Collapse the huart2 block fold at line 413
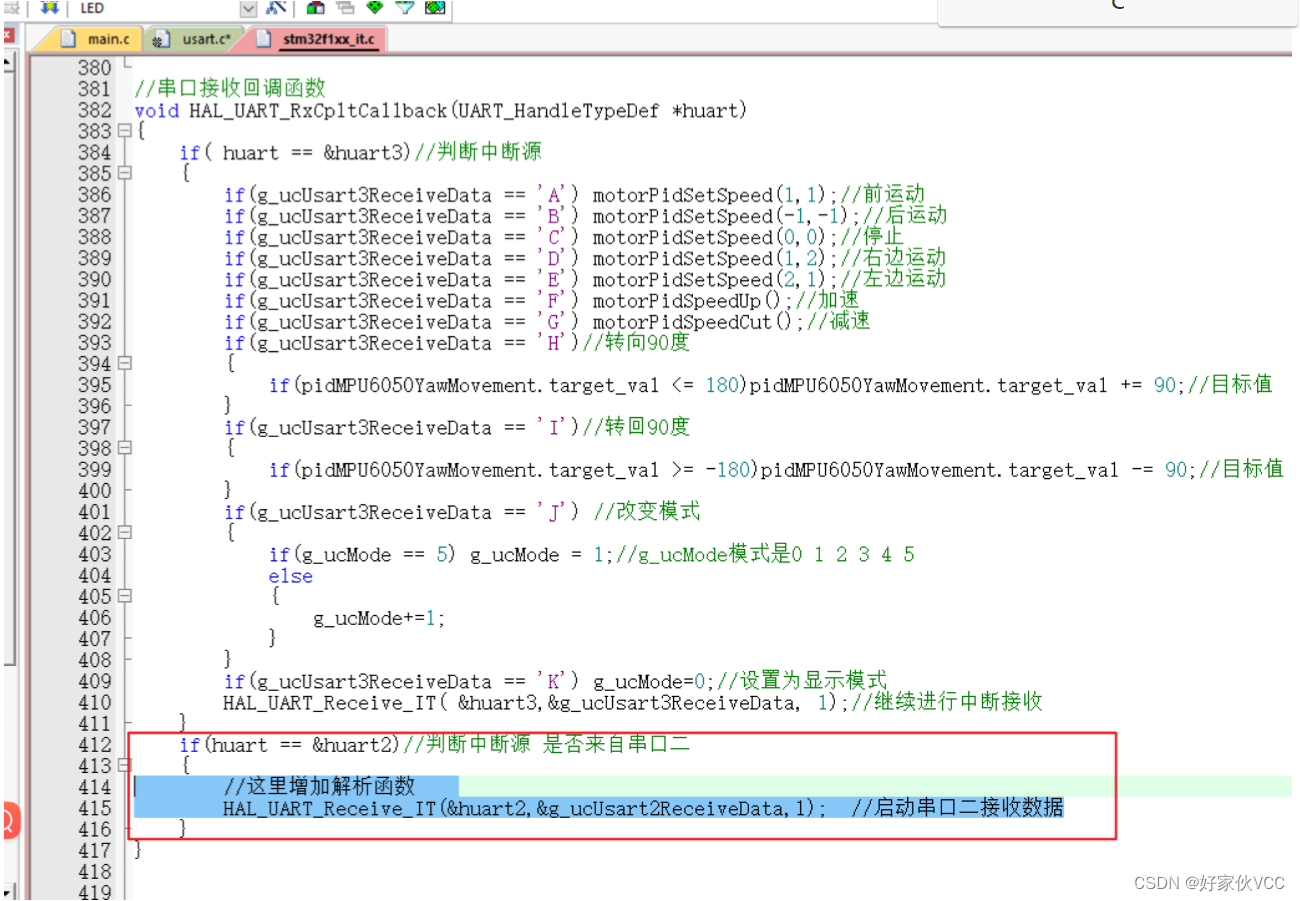The width and height of the screenshot is (1300, 901). point(124,766)
